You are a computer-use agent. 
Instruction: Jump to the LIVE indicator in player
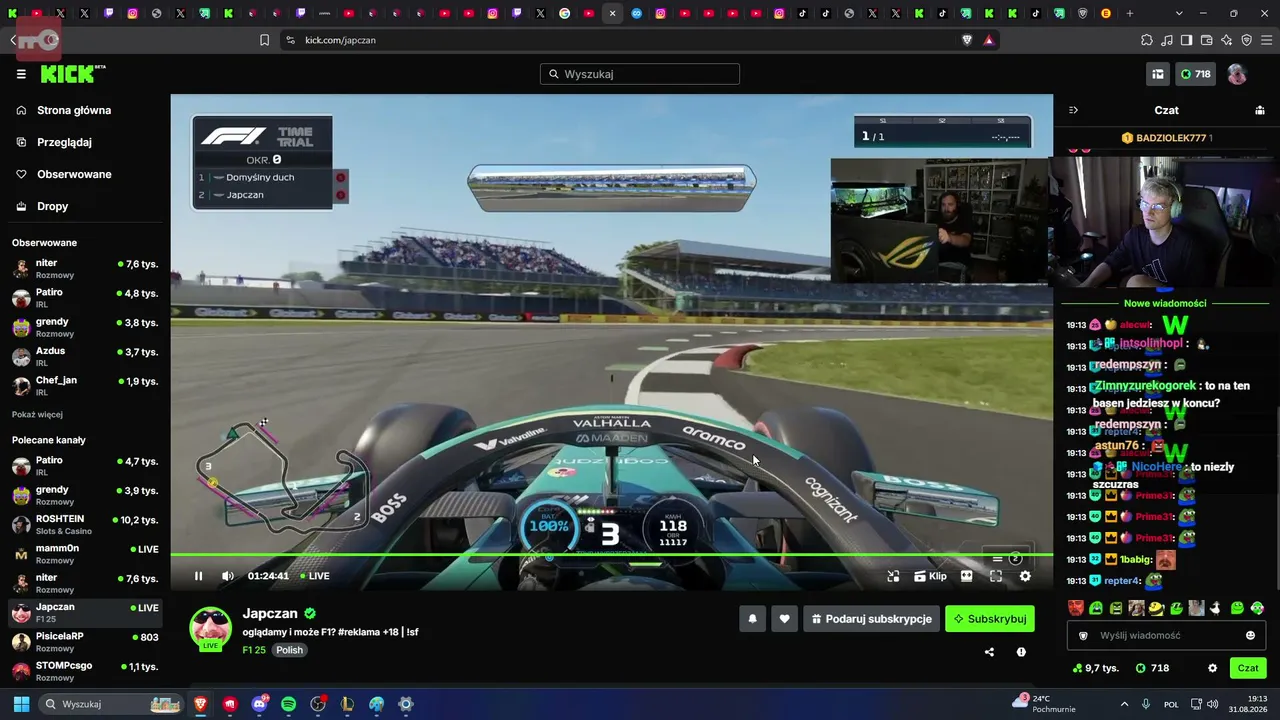(x=315, y=576)
